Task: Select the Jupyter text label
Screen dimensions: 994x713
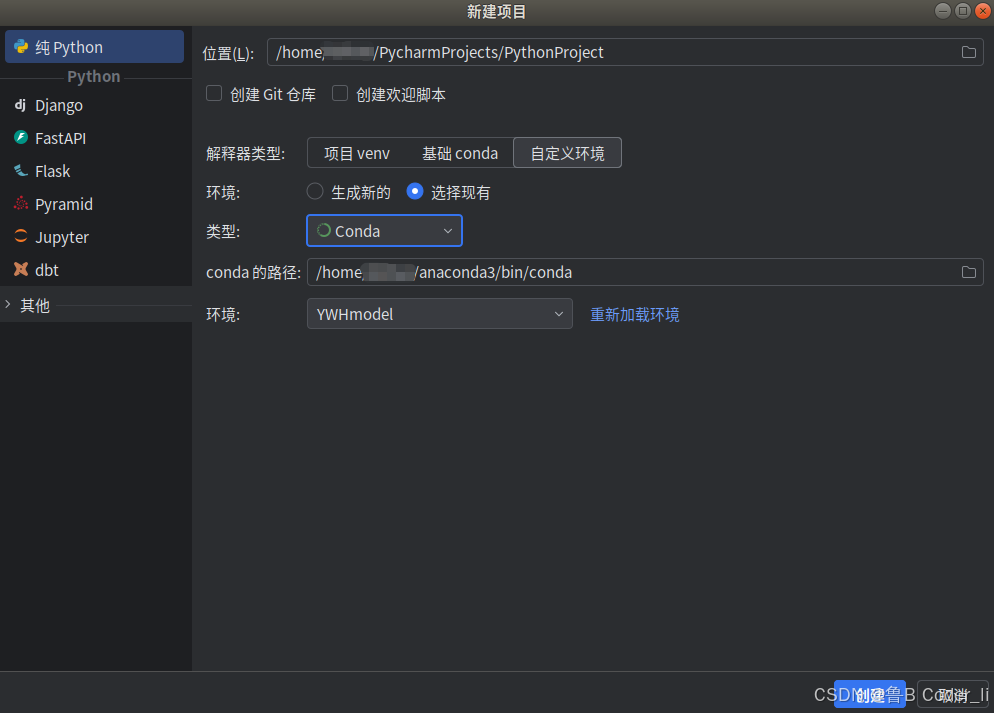Action: pos(62,237)
